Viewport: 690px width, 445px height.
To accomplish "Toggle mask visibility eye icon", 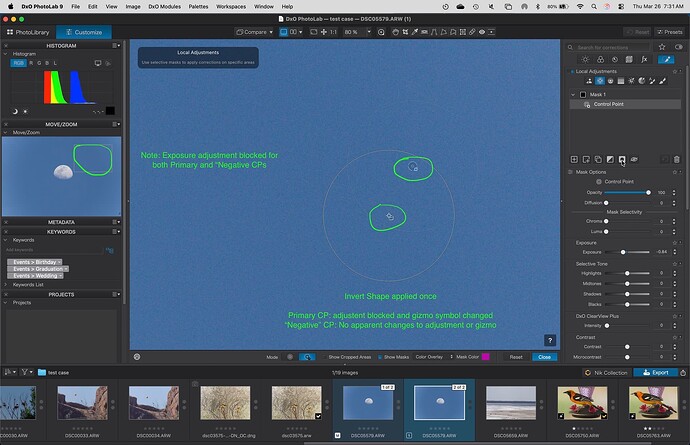I will point(634,159).
